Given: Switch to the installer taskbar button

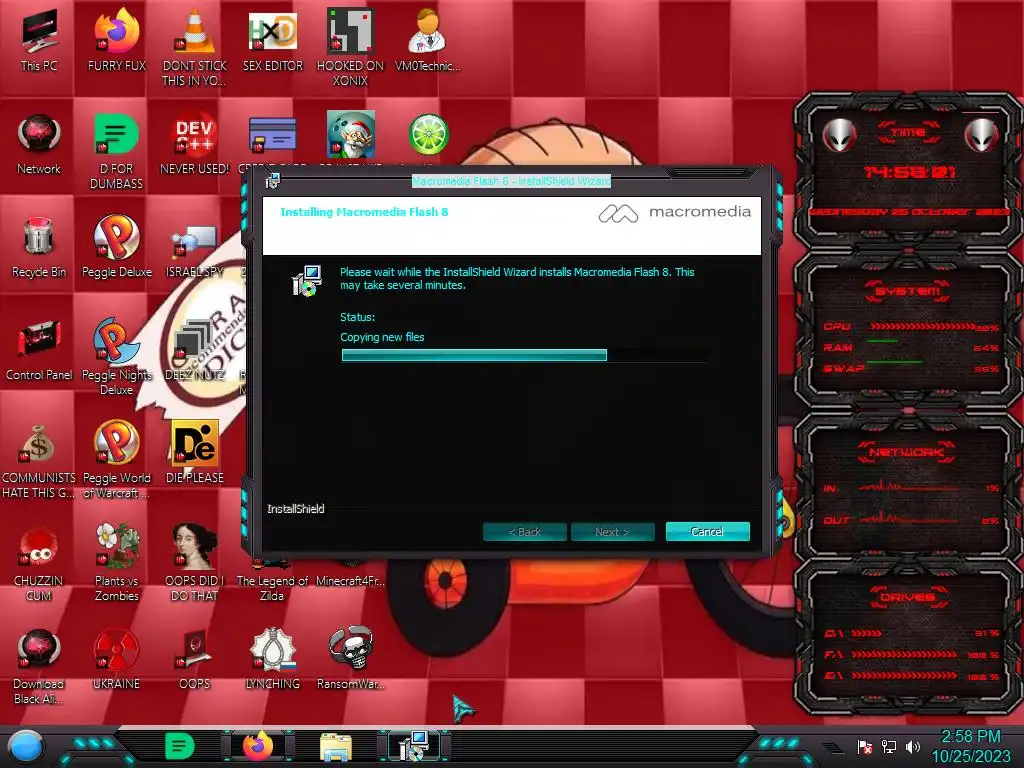Looking at the screenshot, I should point(413,746).
